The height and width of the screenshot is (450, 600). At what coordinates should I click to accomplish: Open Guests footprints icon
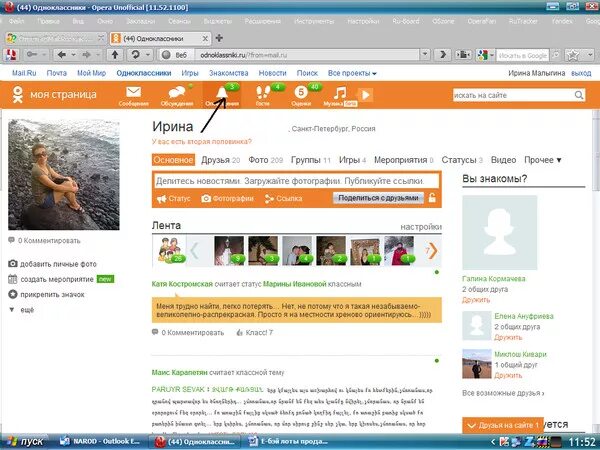(x=263, y=92)
